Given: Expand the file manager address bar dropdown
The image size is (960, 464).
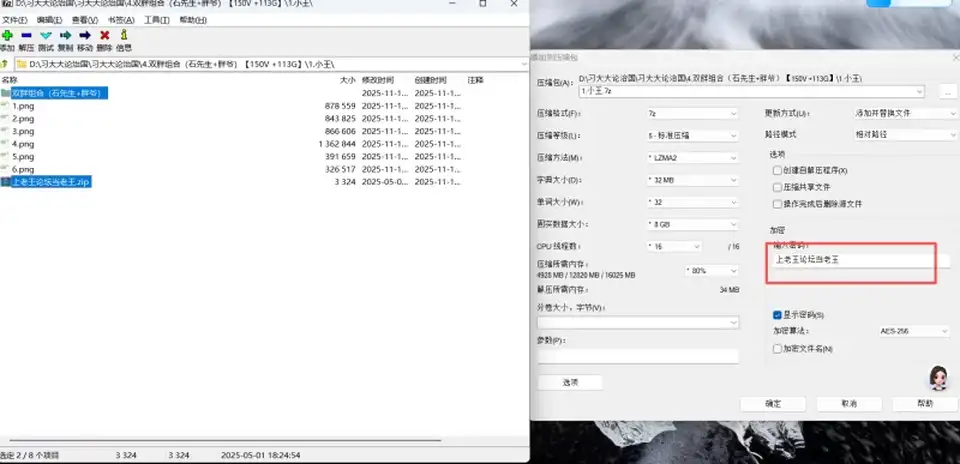Looking at the screenshot, I should [x=524, y=64].
